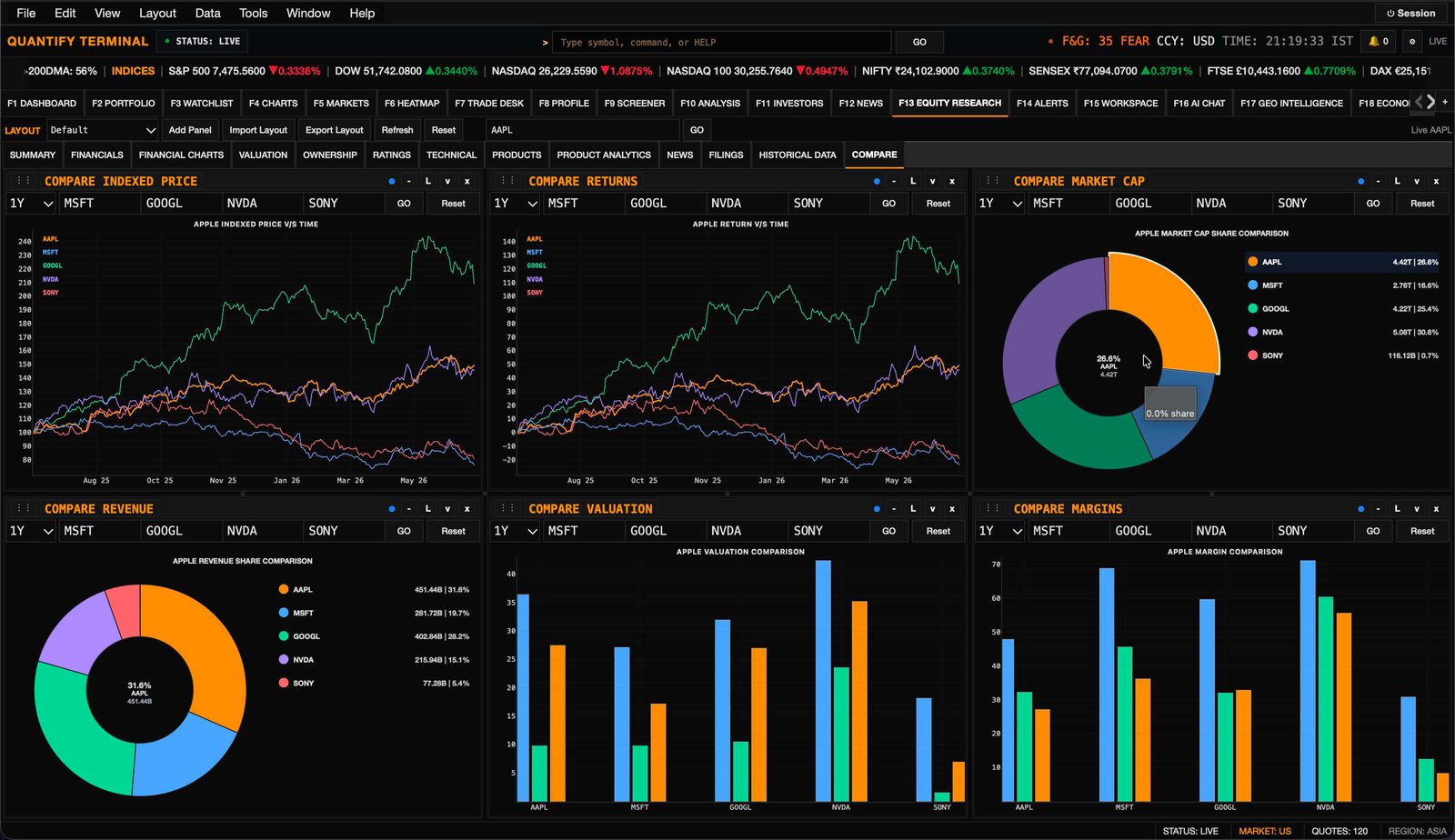Toggle the blue link dot on Compare Indexed Price
The image size is (1455, 840).
[392, 181]
